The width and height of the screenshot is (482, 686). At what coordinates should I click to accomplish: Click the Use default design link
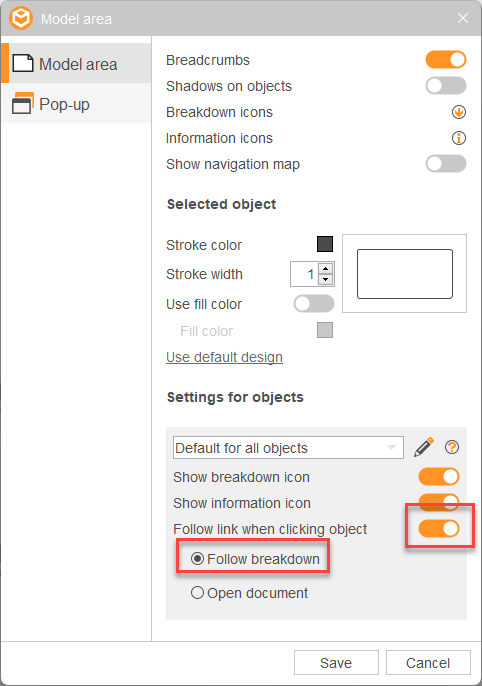[224, 357]
